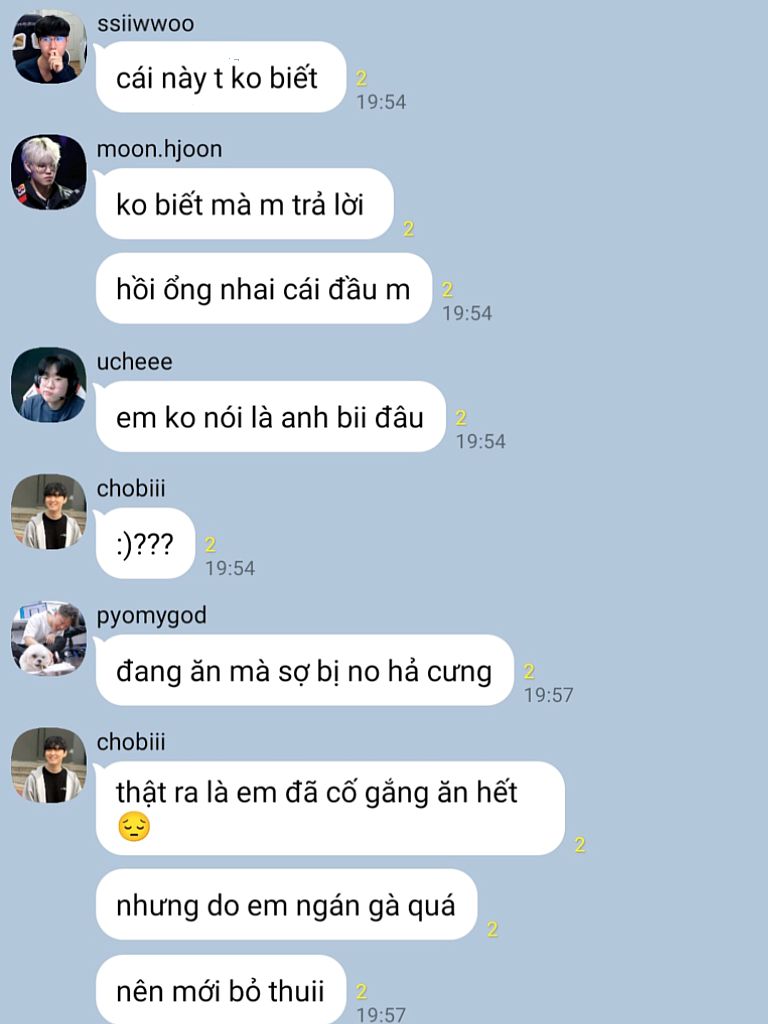768x1024 pixels.
Task: Select message "ko biết mà m trả lời"
Action: tap(245, 204)
